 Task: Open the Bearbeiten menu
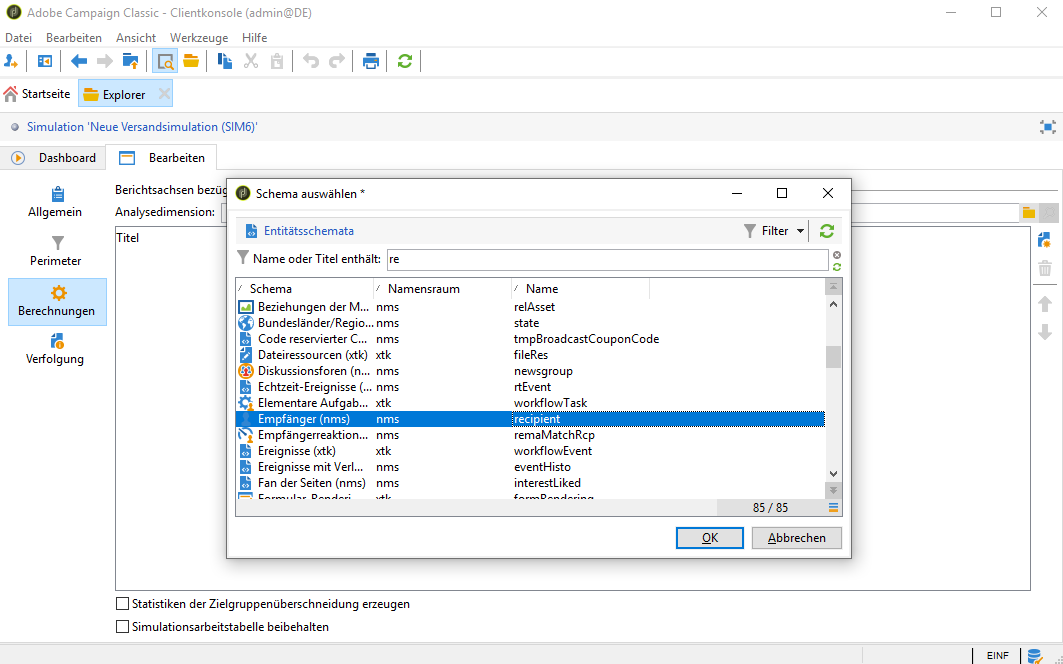(74, 38)
